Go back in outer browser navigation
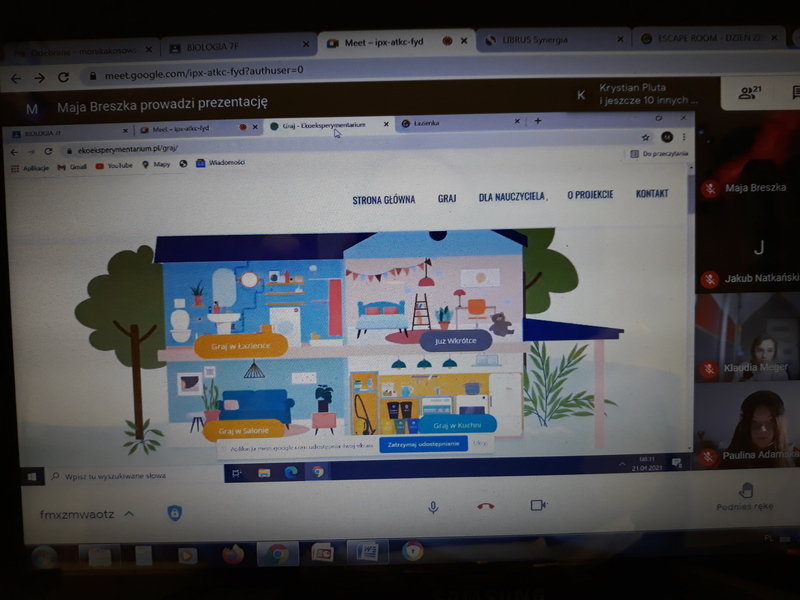800x600 pixels. (x=16, y=78)
